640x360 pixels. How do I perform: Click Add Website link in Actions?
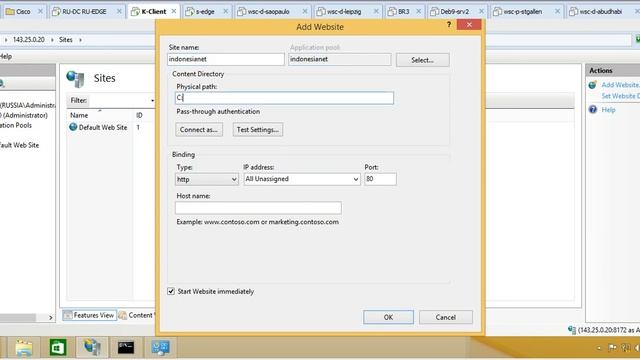click(x=620, y=85)
